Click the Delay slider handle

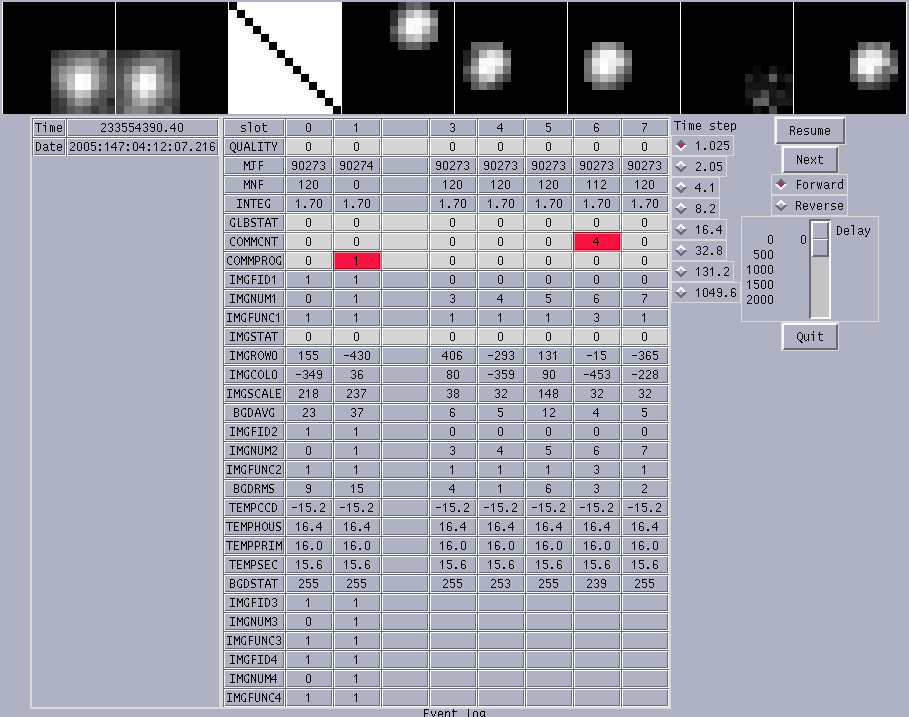820,239
